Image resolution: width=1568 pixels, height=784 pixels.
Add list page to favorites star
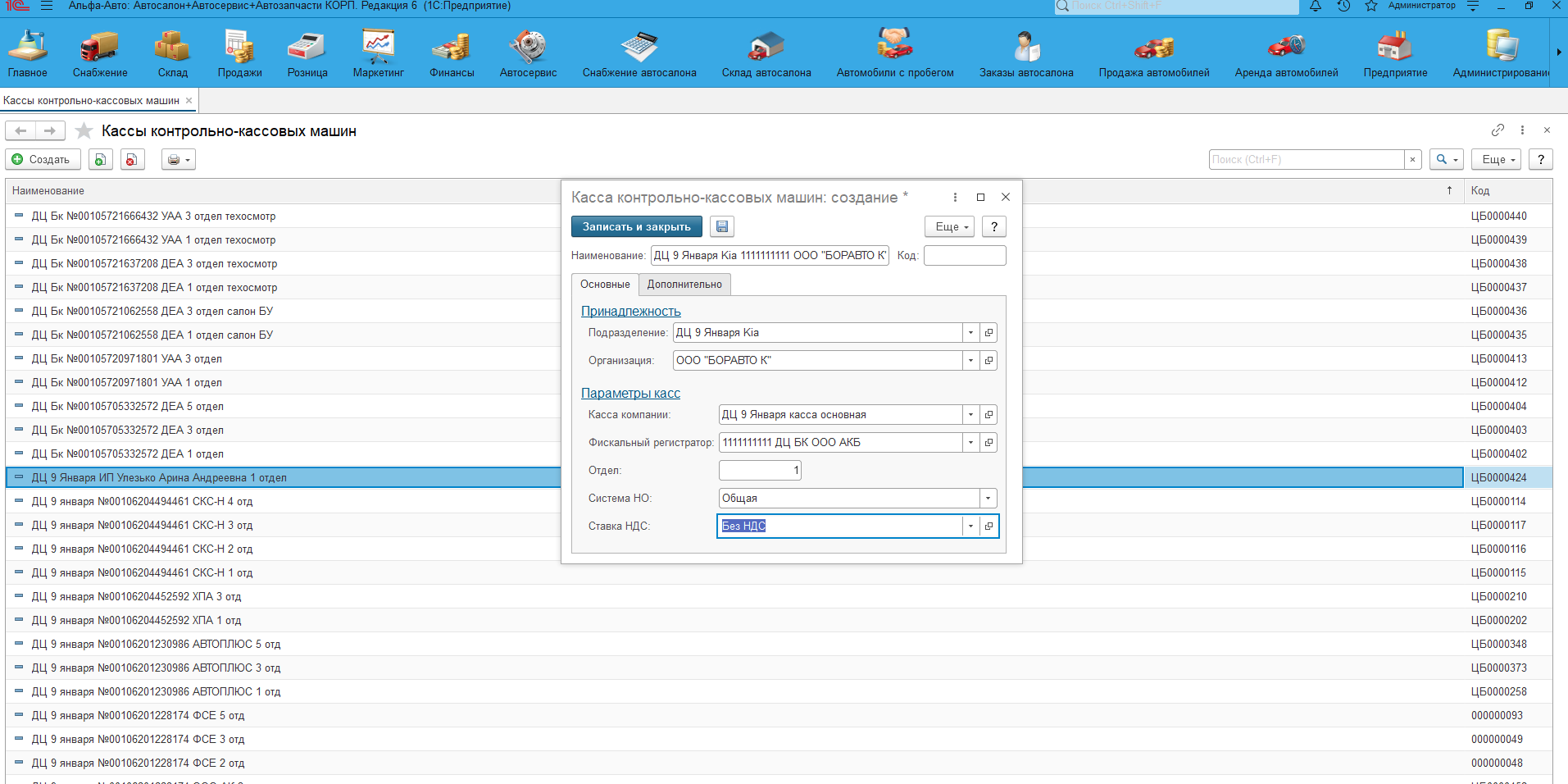[x=84, y=130]
